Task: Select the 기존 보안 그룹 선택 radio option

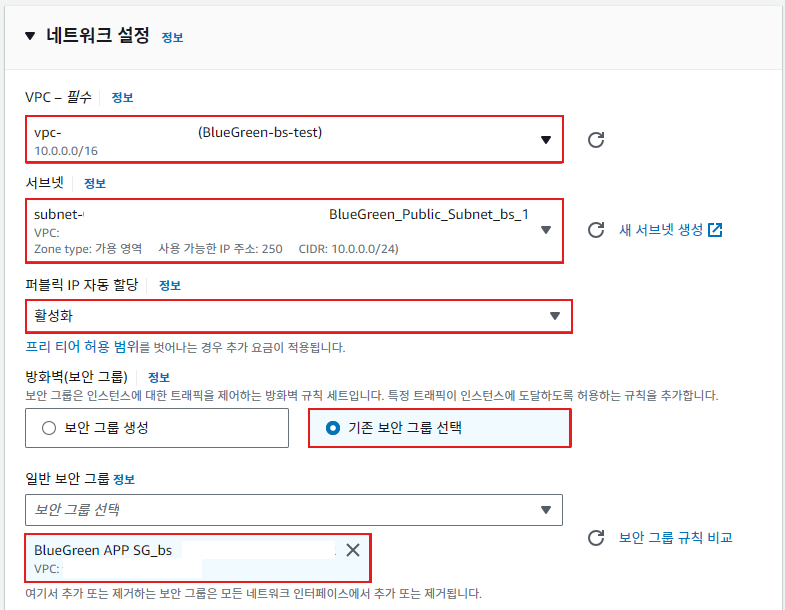Action: (x=440, y=428)
